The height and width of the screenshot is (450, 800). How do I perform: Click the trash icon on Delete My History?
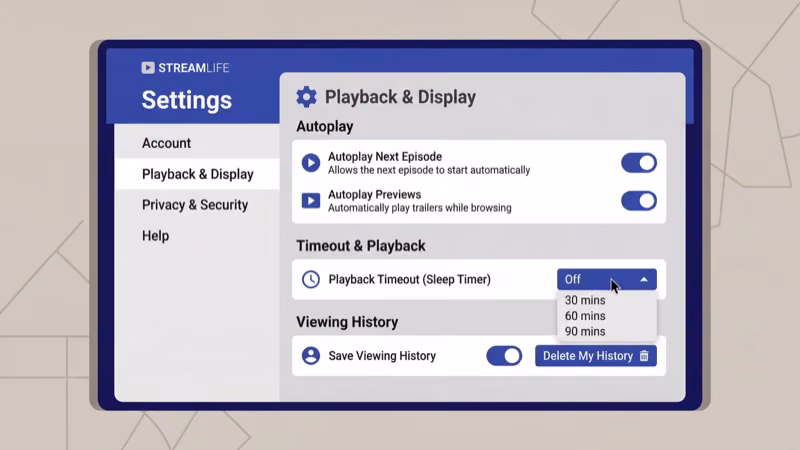[644, 356]
